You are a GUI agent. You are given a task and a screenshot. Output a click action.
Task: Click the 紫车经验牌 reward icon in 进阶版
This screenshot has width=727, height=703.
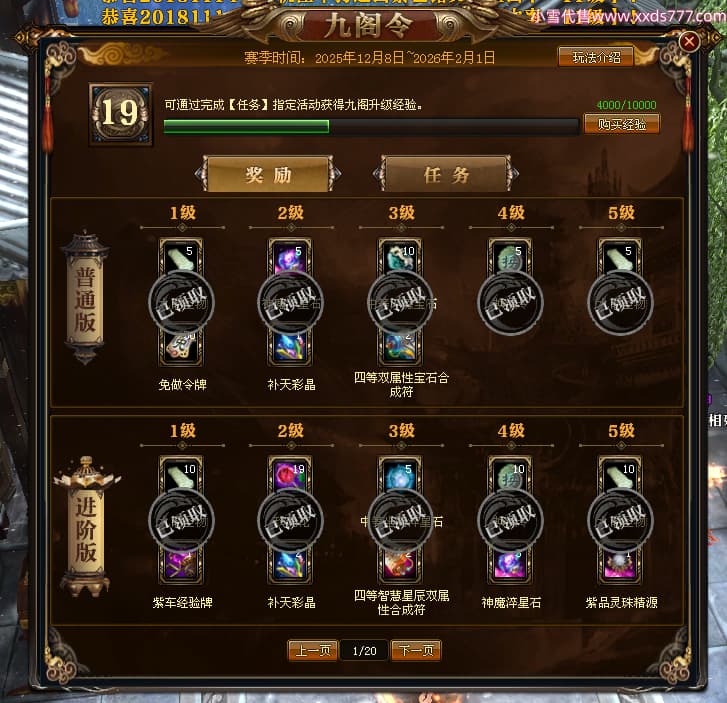coord(181,566)
